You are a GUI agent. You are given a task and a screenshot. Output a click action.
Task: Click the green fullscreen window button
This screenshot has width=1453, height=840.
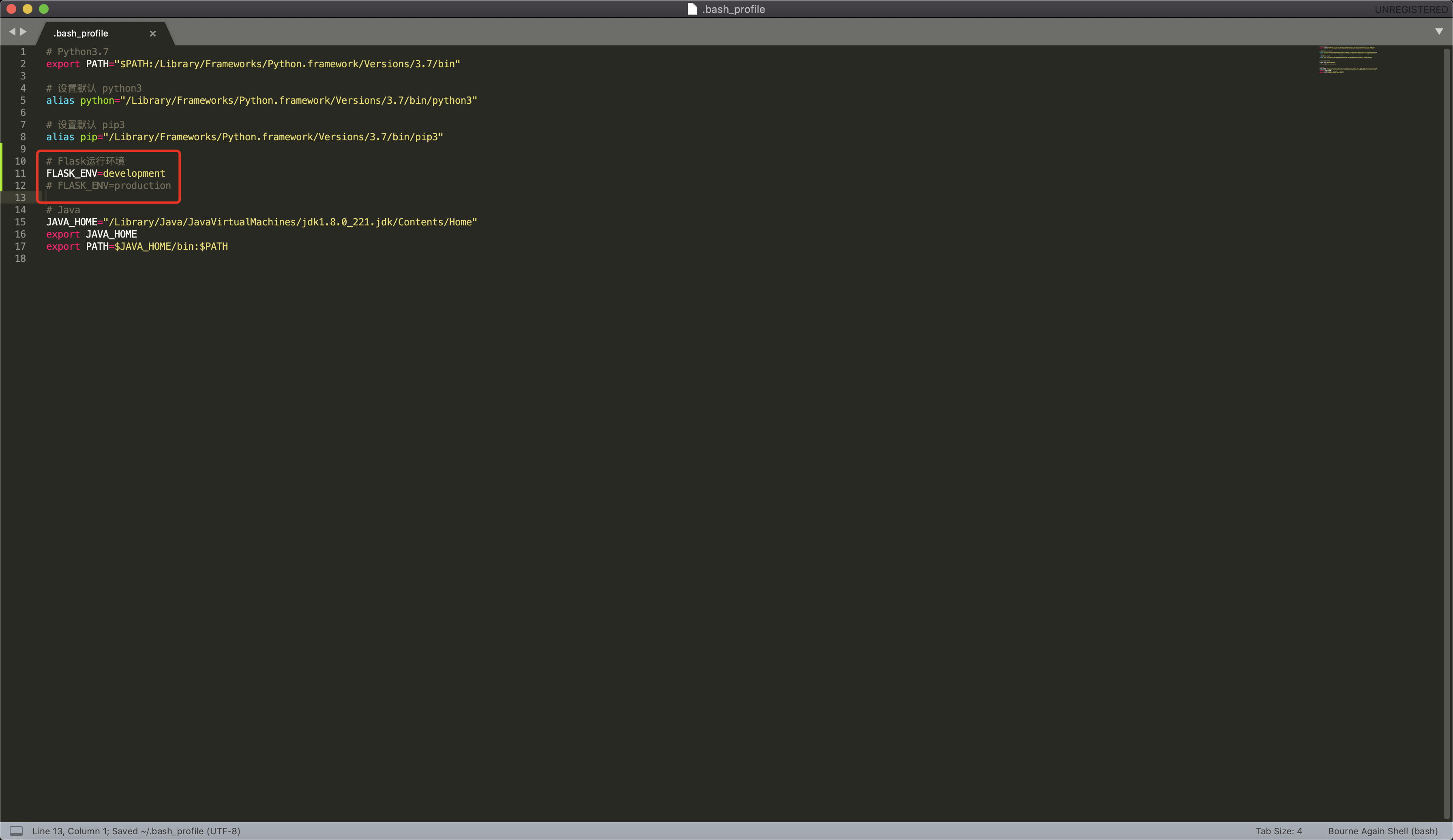click(44, 9)
